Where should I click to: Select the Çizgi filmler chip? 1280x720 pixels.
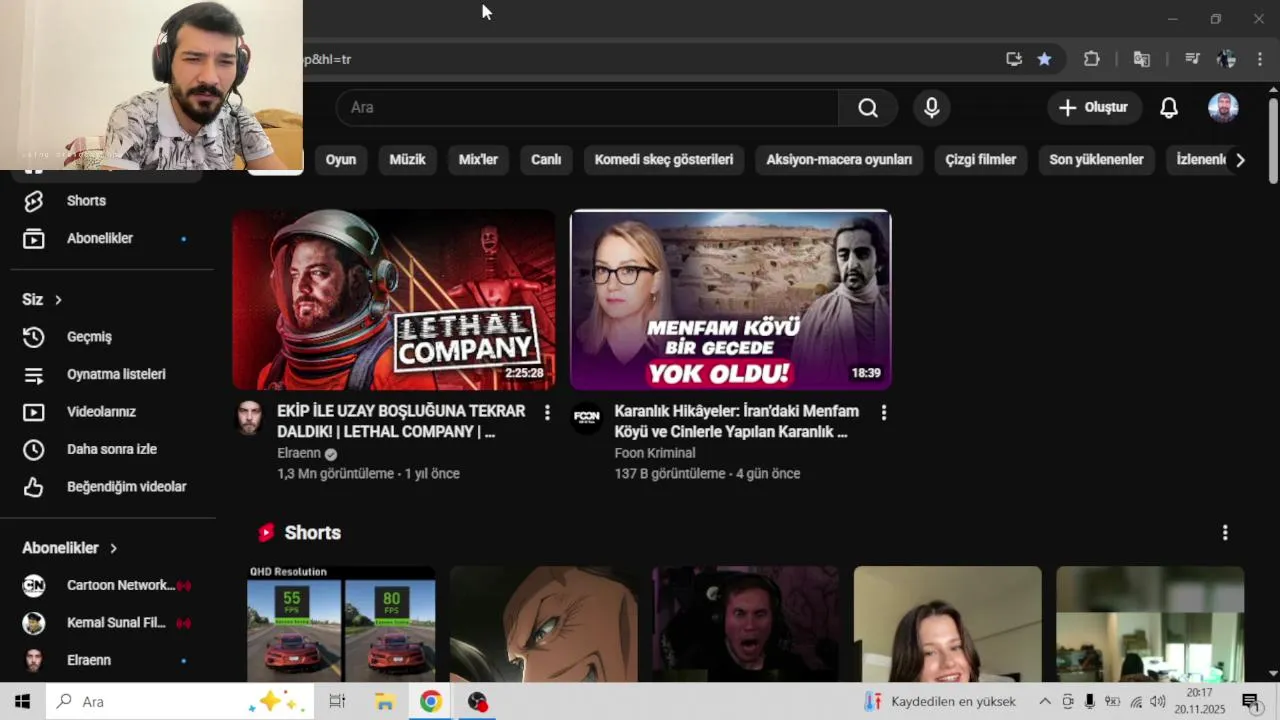[980, 160]
